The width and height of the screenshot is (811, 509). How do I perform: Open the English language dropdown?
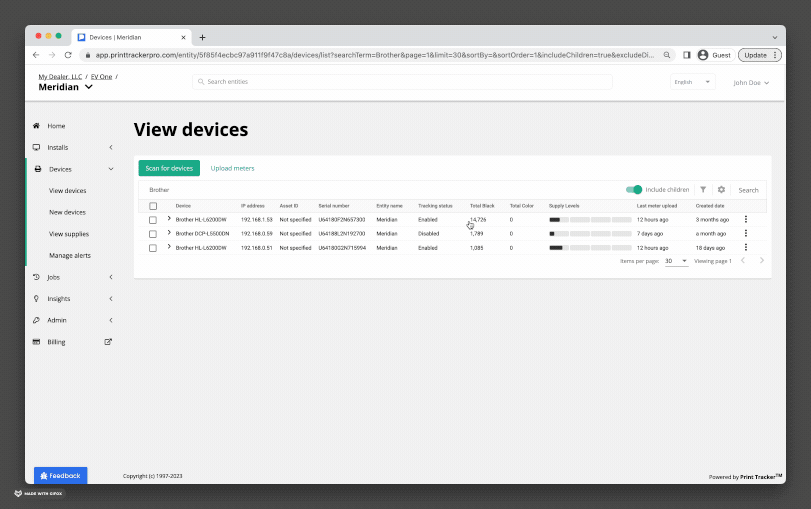pyautogui.click(x=692, y=82)
